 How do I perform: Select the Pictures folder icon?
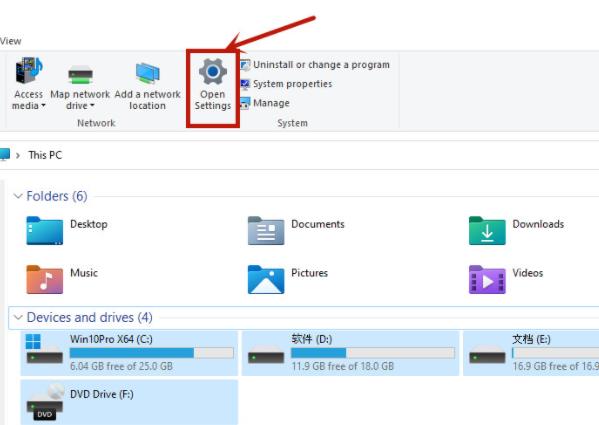(266, 280)
